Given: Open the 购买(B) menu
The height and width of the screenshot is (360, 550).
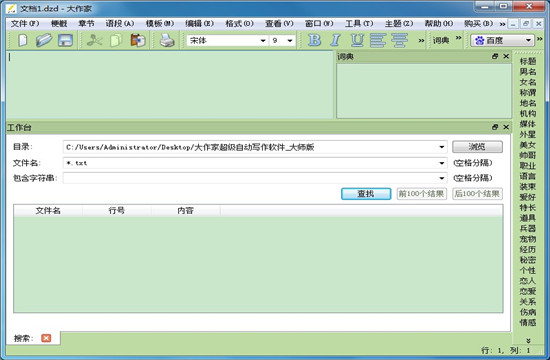Looking at the screenshot, I should (x=478, y=24).
